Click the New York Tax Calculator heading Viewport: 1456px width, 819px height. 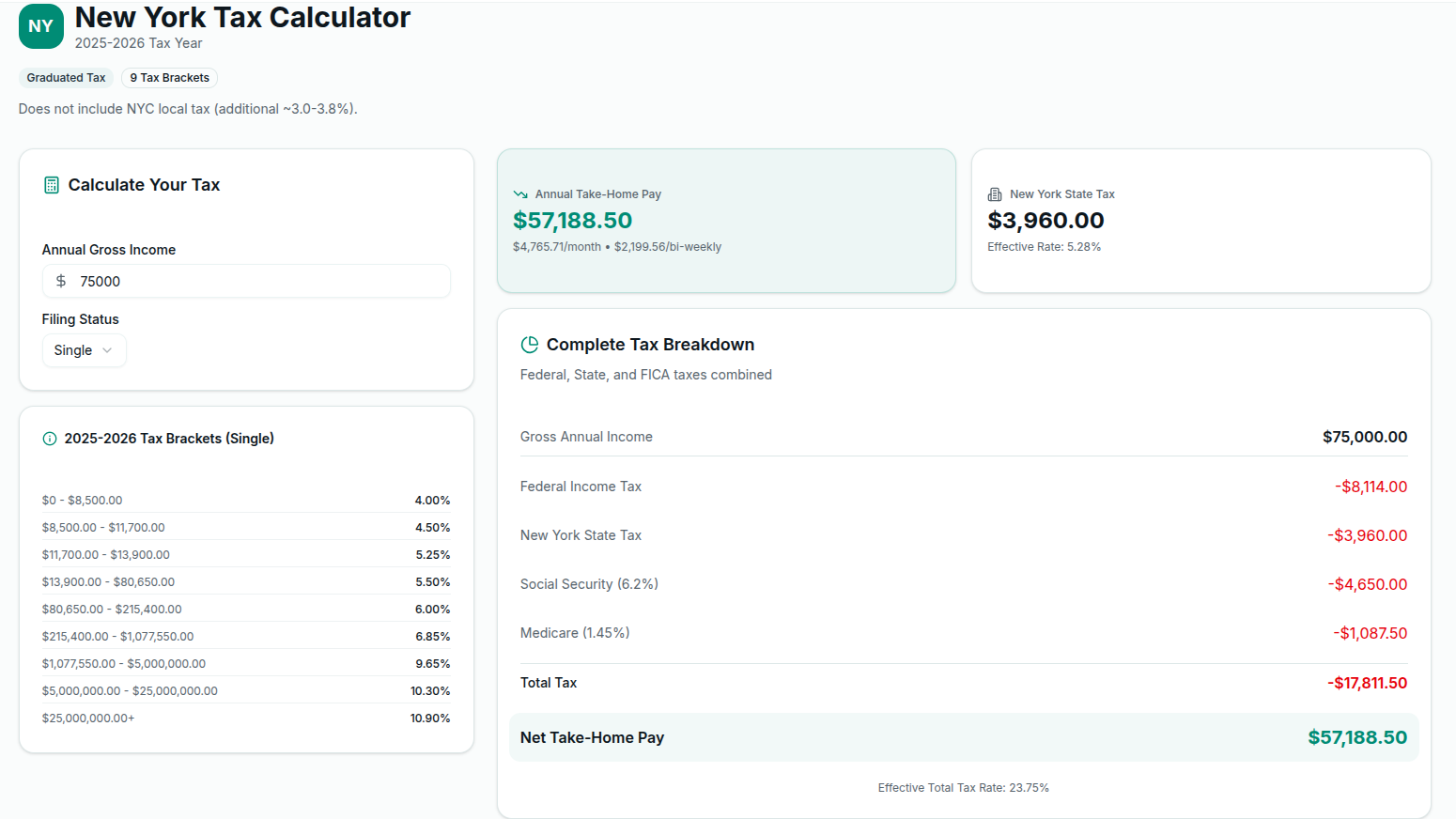pyautogui.click(x=242, y=18)
